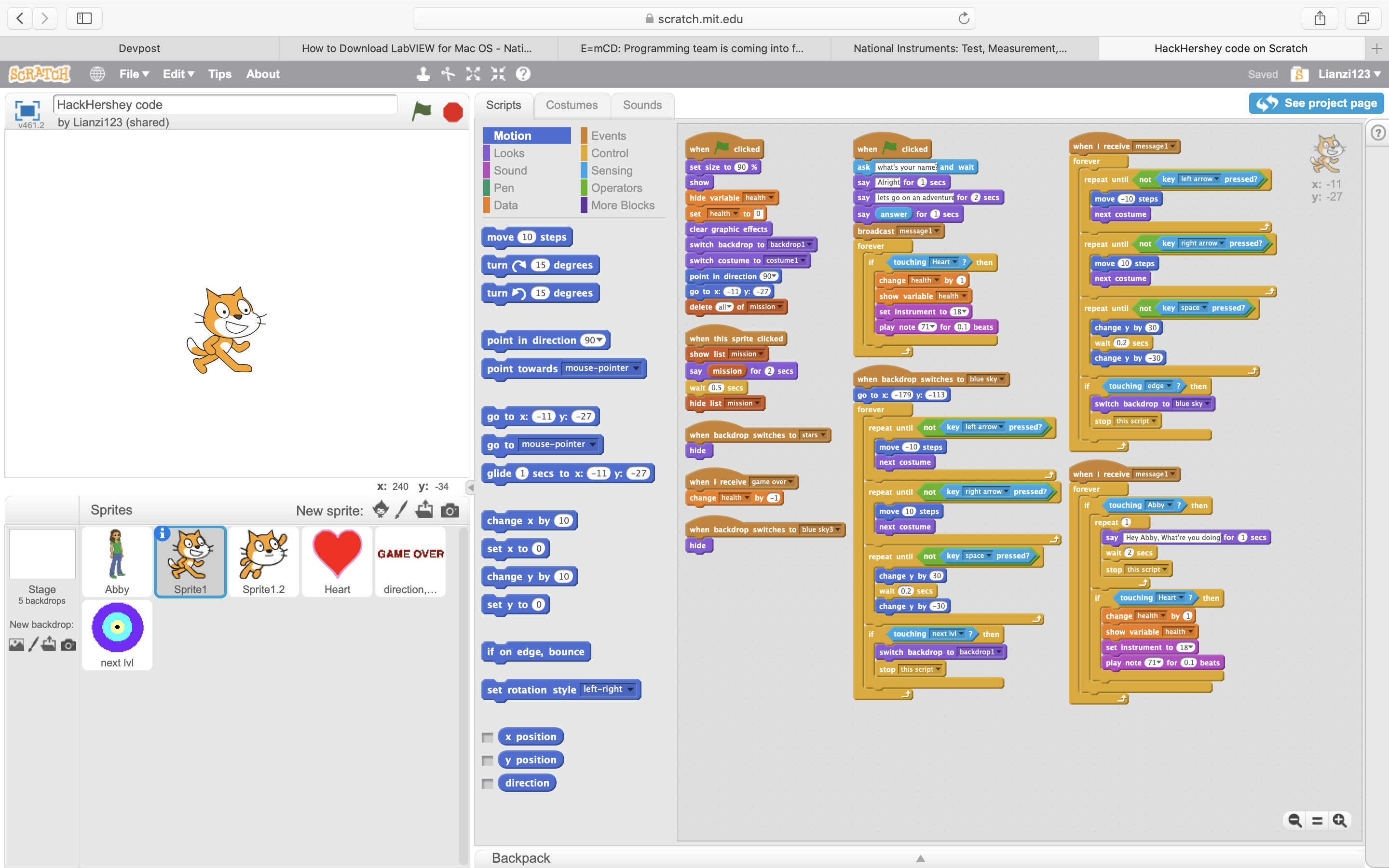The image size is (1389, 868).
Task: Select the Duplicate stamp tool
Action: click(x=423, y=74)
